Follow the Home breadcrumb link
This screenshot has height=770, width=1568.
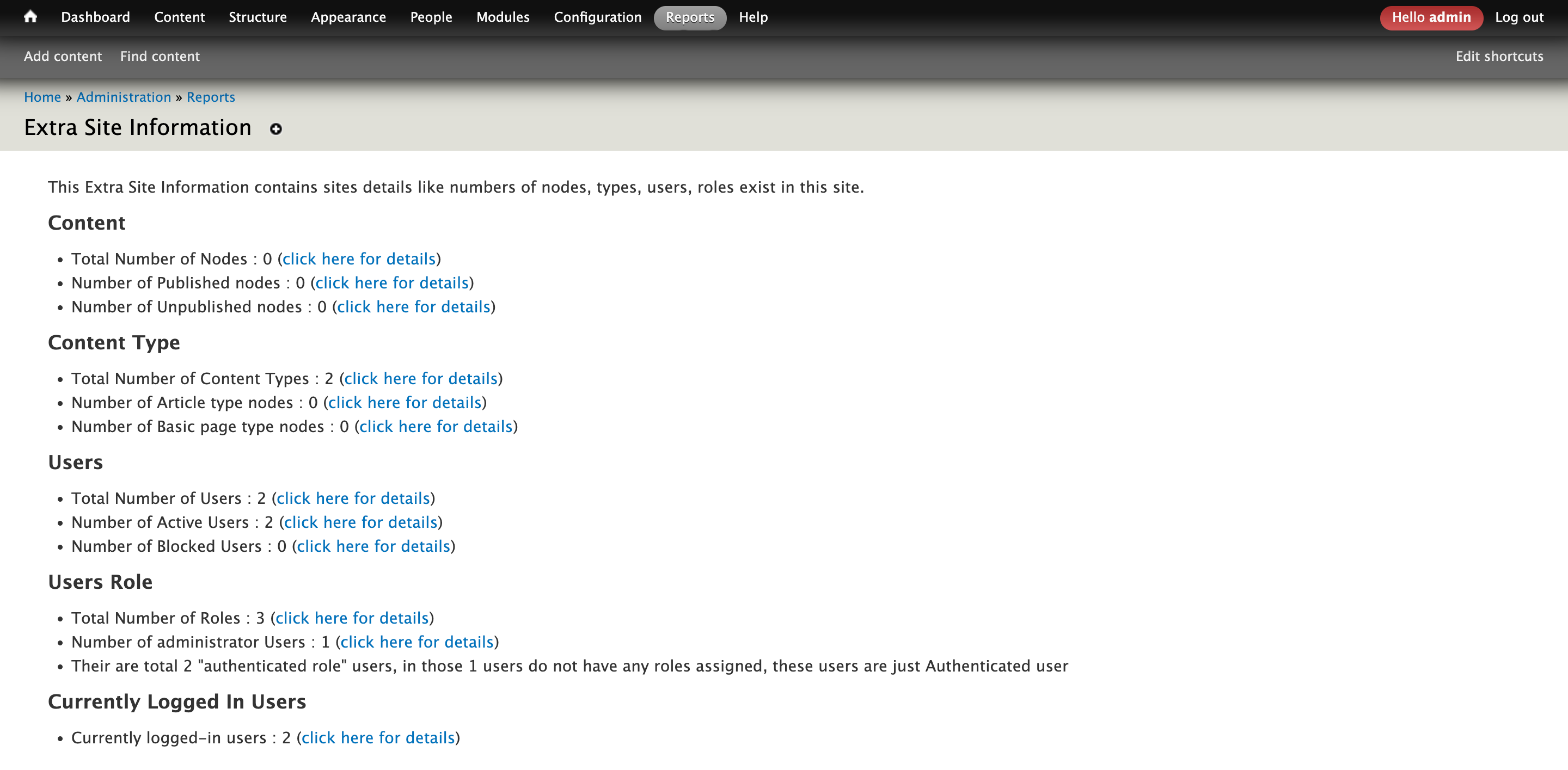click(x=42, y=97)
